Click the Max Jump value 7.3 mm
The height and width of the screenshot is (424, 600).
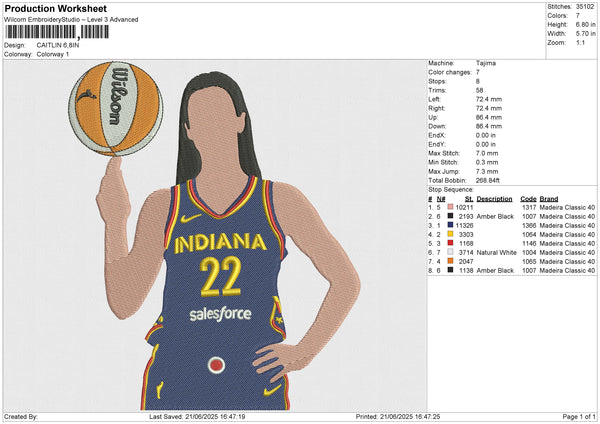pos(487,171)
